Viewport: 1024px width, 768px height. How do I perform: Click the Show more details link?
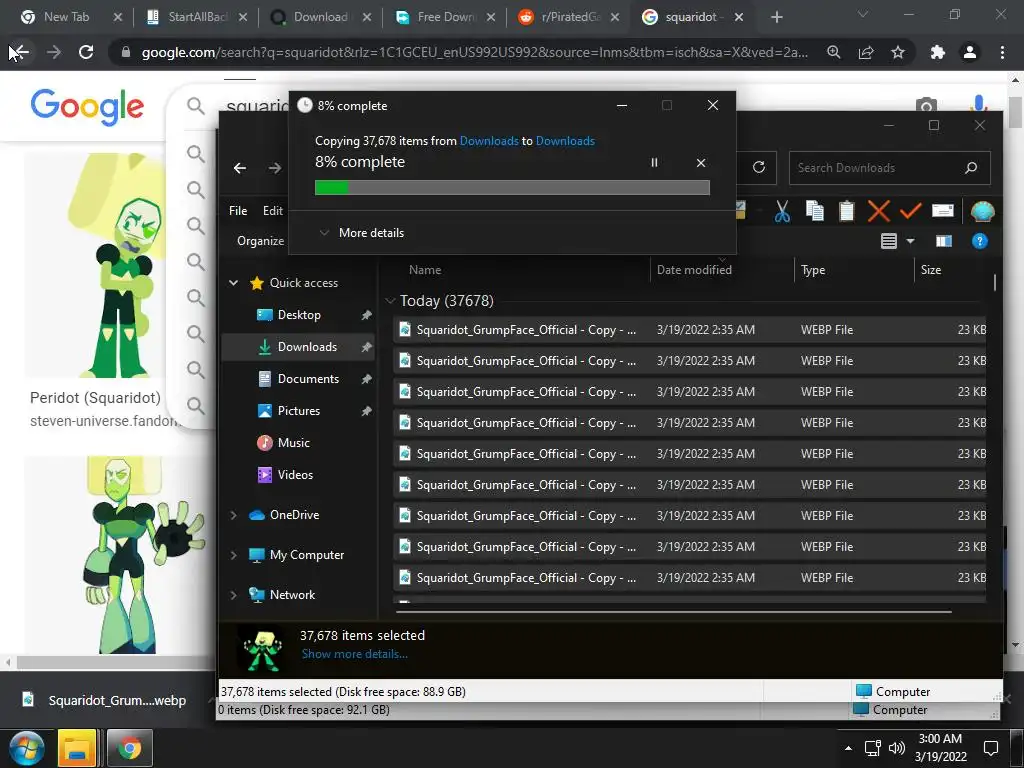[x=355, y=654]
